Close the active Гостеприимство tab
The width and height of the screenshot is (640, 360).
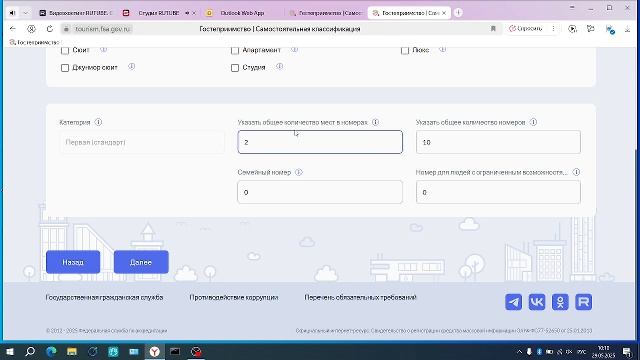(x=444, y=13)
